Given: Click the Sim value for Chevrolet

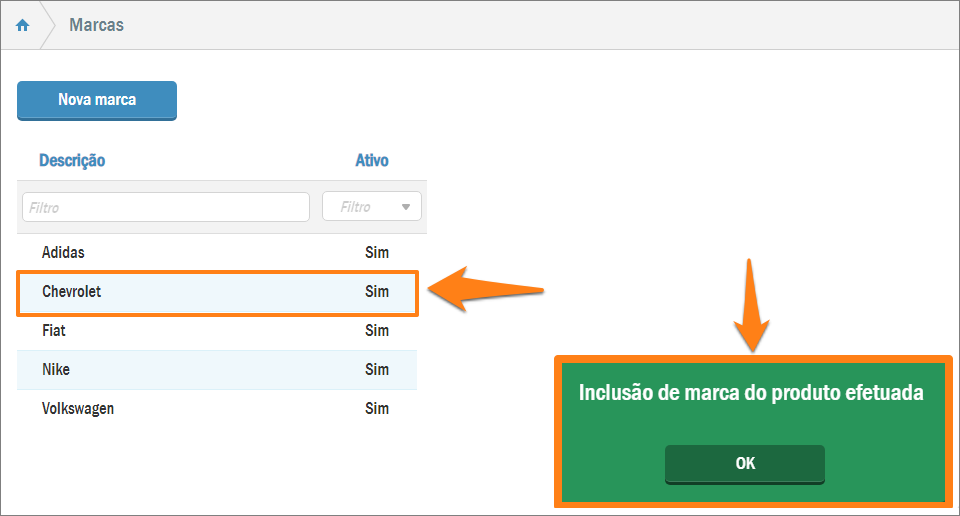Looking at the screenshot, I should pos(377,292).
